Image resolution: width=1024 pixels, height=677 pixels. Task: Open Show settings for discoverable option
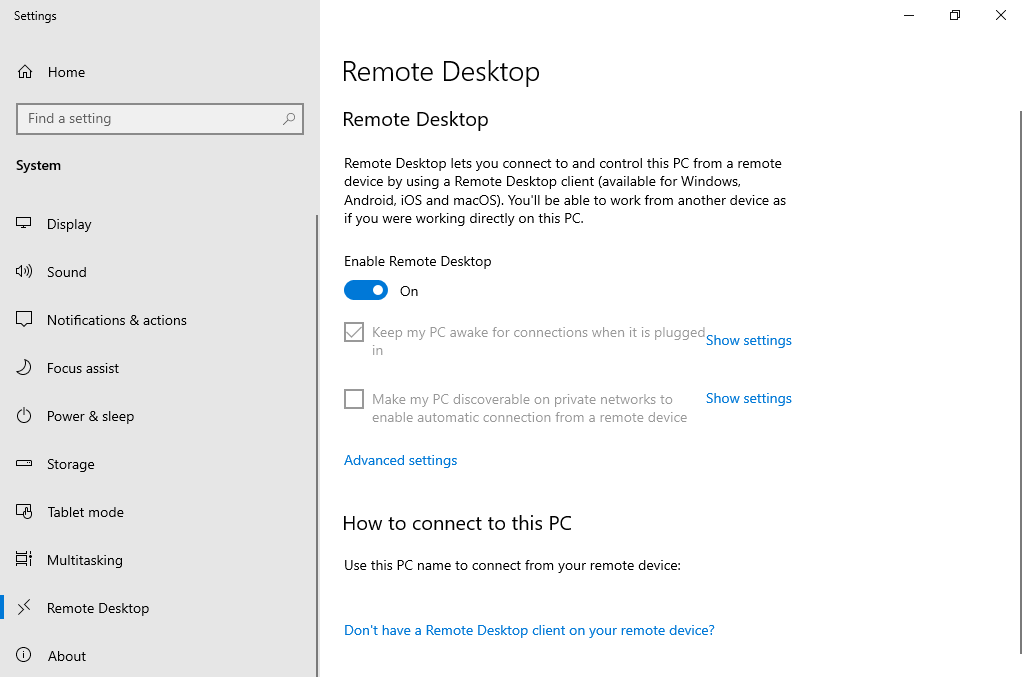748,398
